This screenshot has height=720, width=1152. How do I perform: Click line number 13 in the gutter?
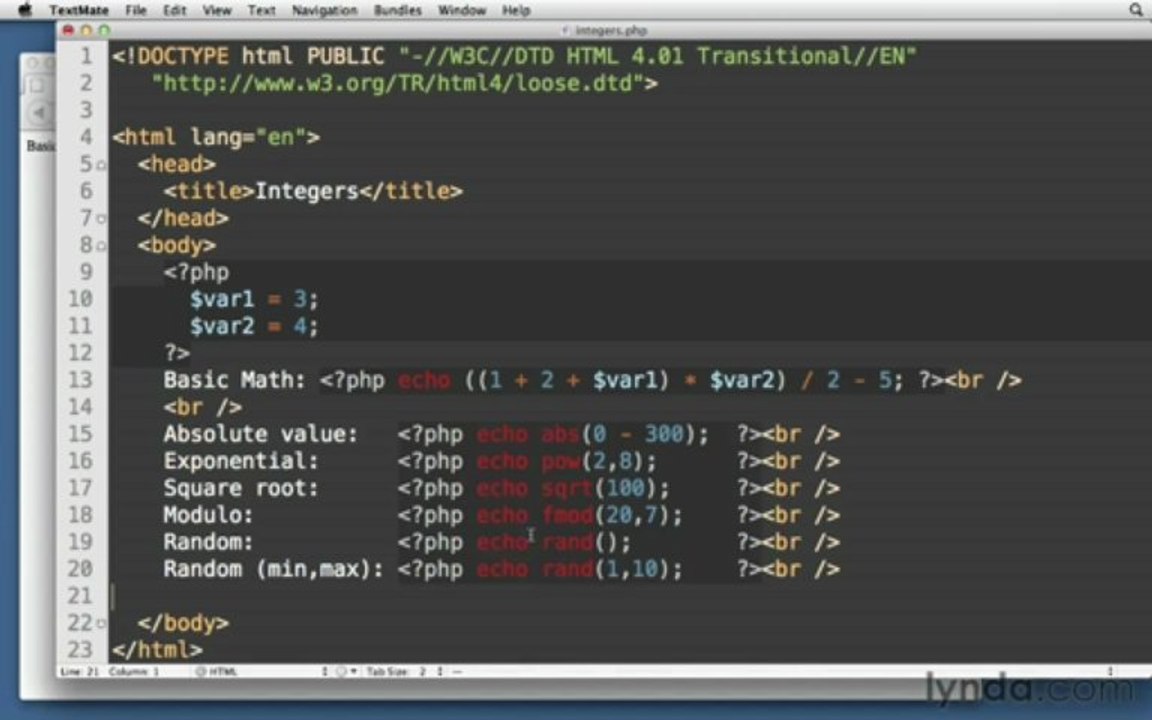click(x=80, y=381)
